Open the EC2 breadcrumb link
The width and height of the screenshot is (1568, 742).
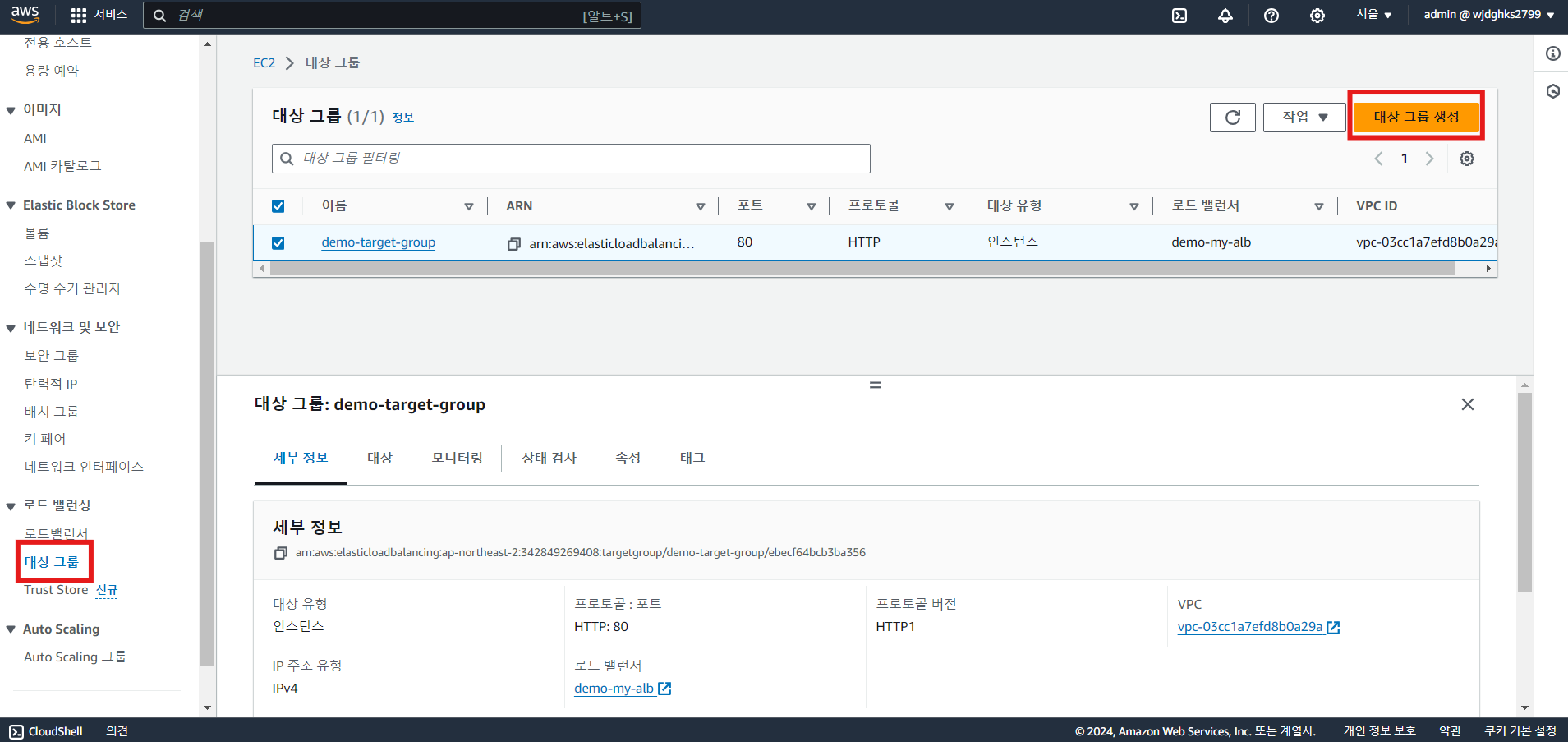click(x=264, y=63)
